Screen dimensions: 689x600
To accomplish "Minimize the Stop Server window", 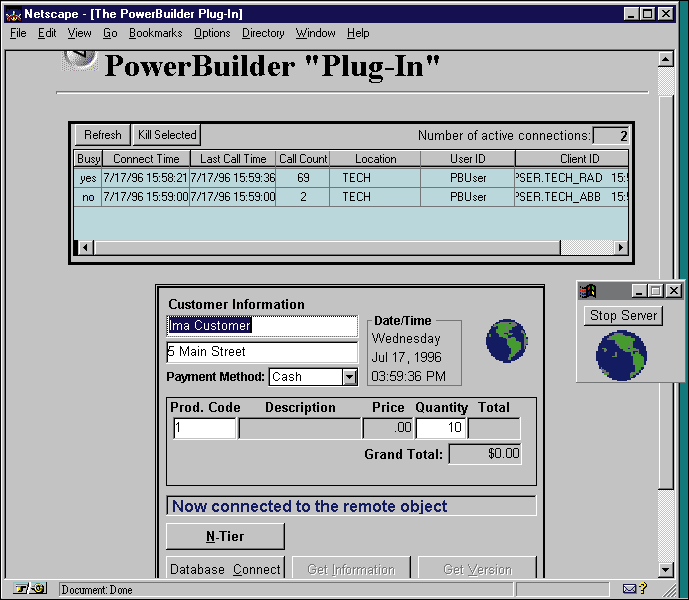I will coord(639,291).
